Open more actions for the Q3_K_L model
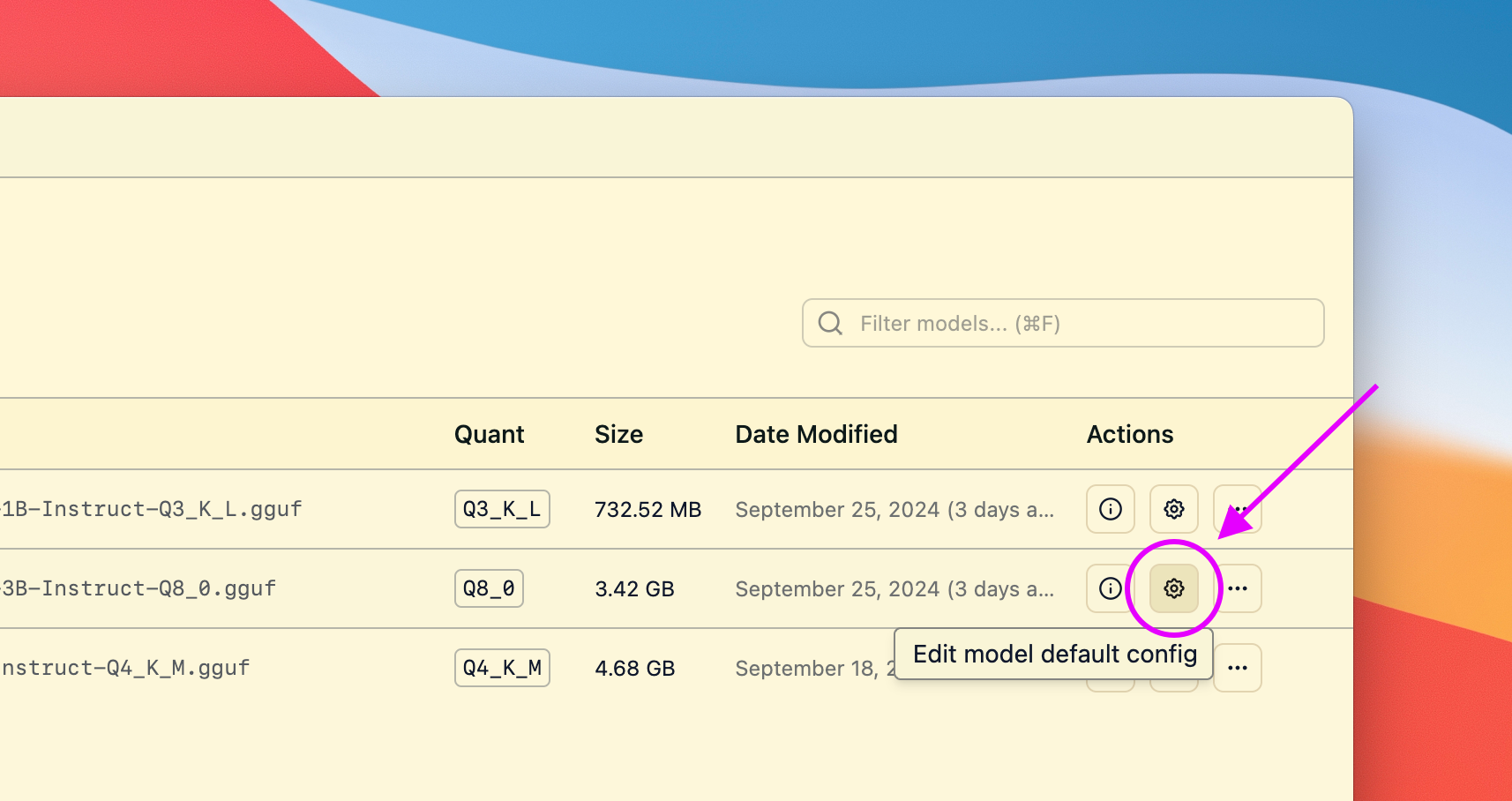Screen dimensions: 1512x801 (1239, 509)
